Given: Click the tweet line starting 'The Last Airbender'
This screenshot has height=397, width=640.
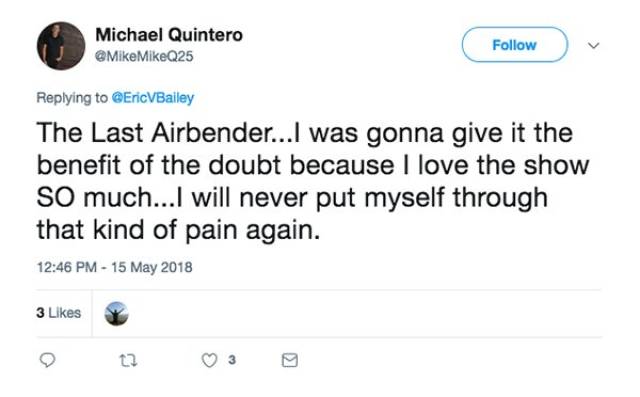Looking at the screenshot, I should pyautogui.click(x=305, y=133).
